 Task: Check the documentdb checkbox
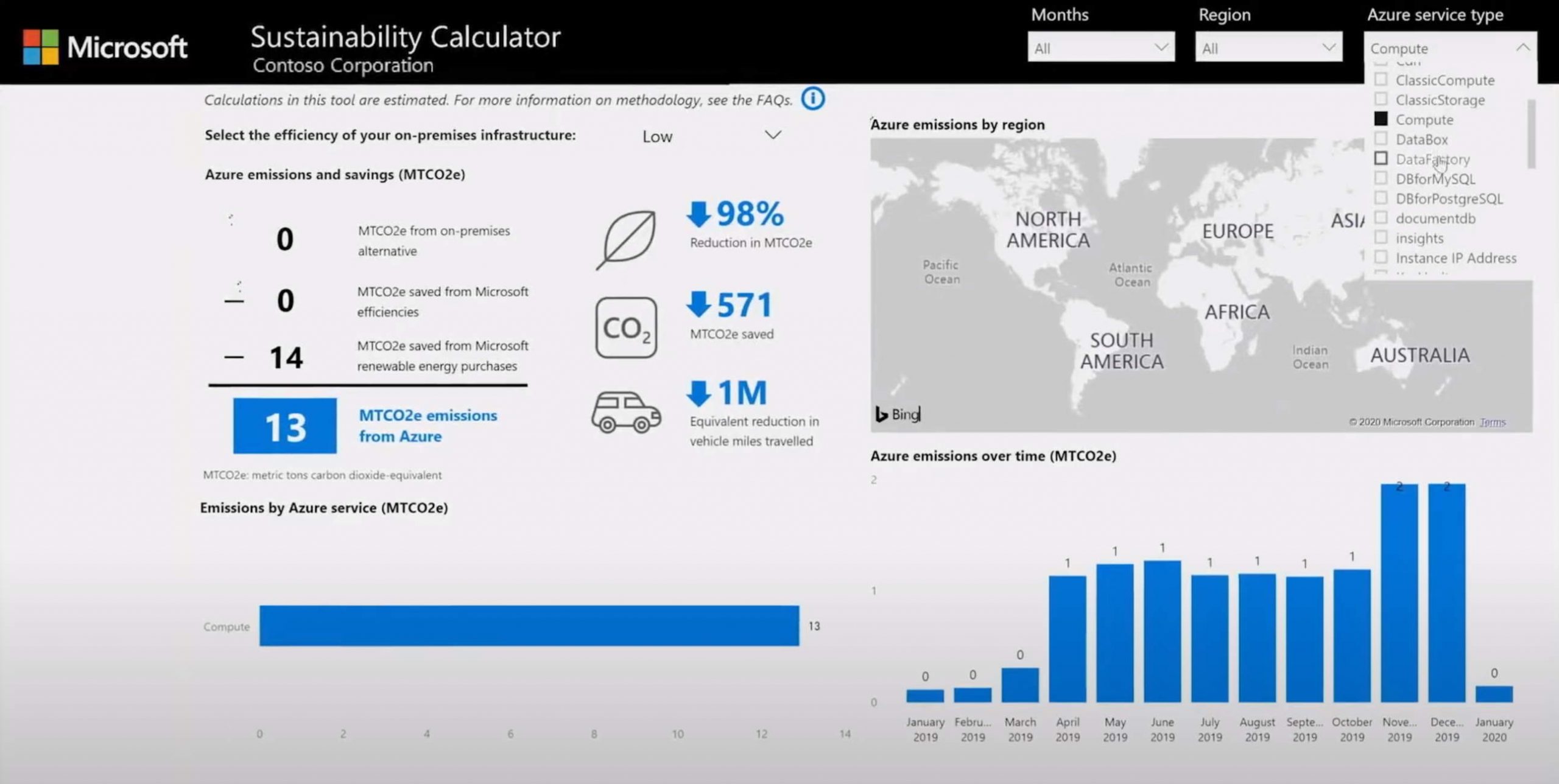(x=1381, y=218)
